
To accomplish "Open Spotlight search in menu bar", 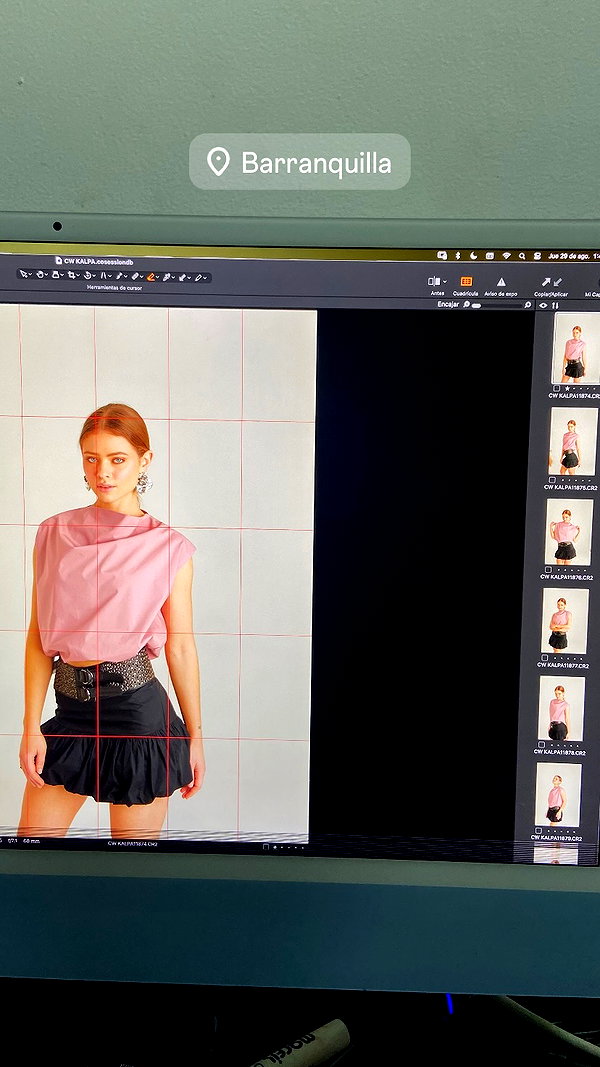I will point(522,256).
